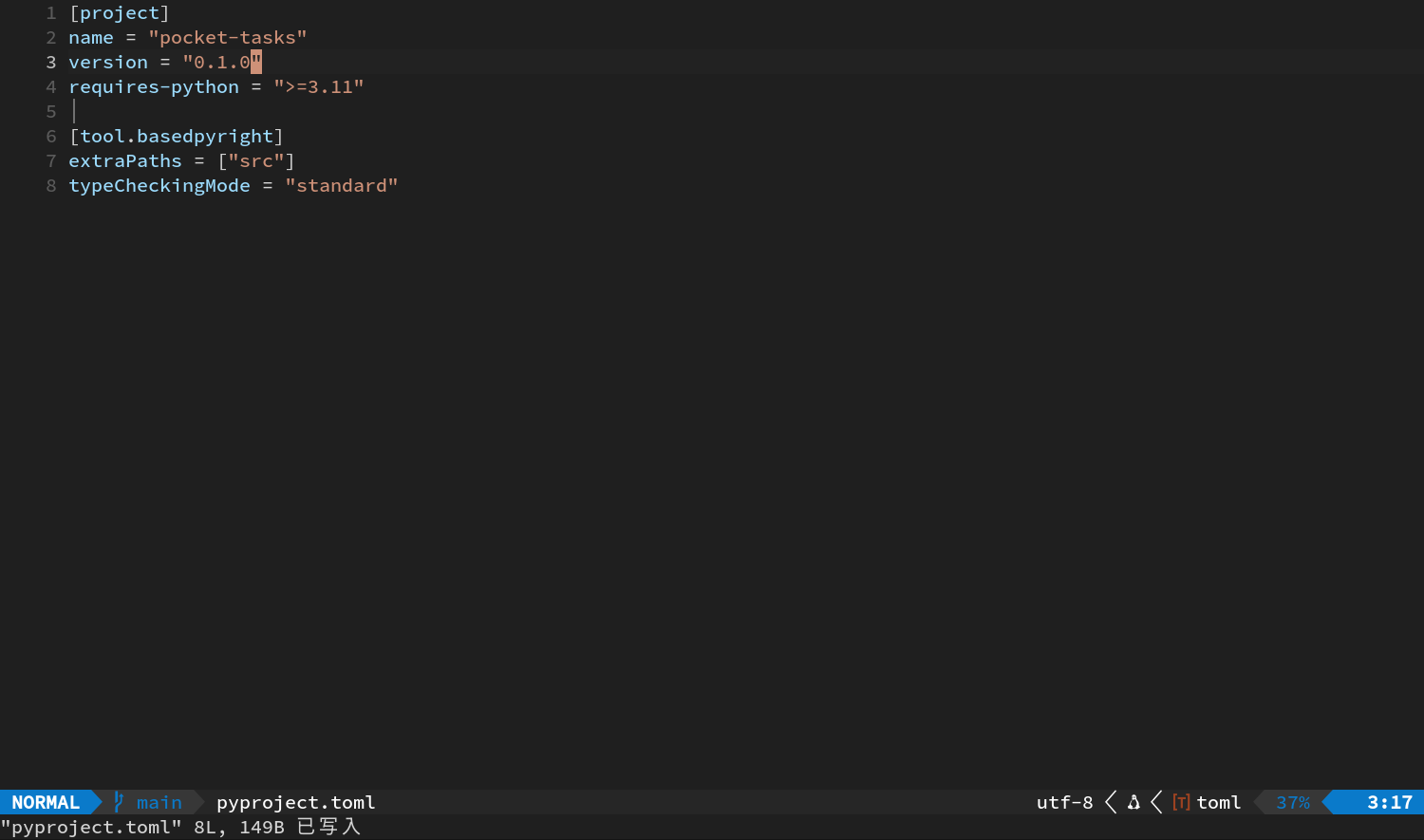Click line number 5 in the gutter

pos(51,112)
